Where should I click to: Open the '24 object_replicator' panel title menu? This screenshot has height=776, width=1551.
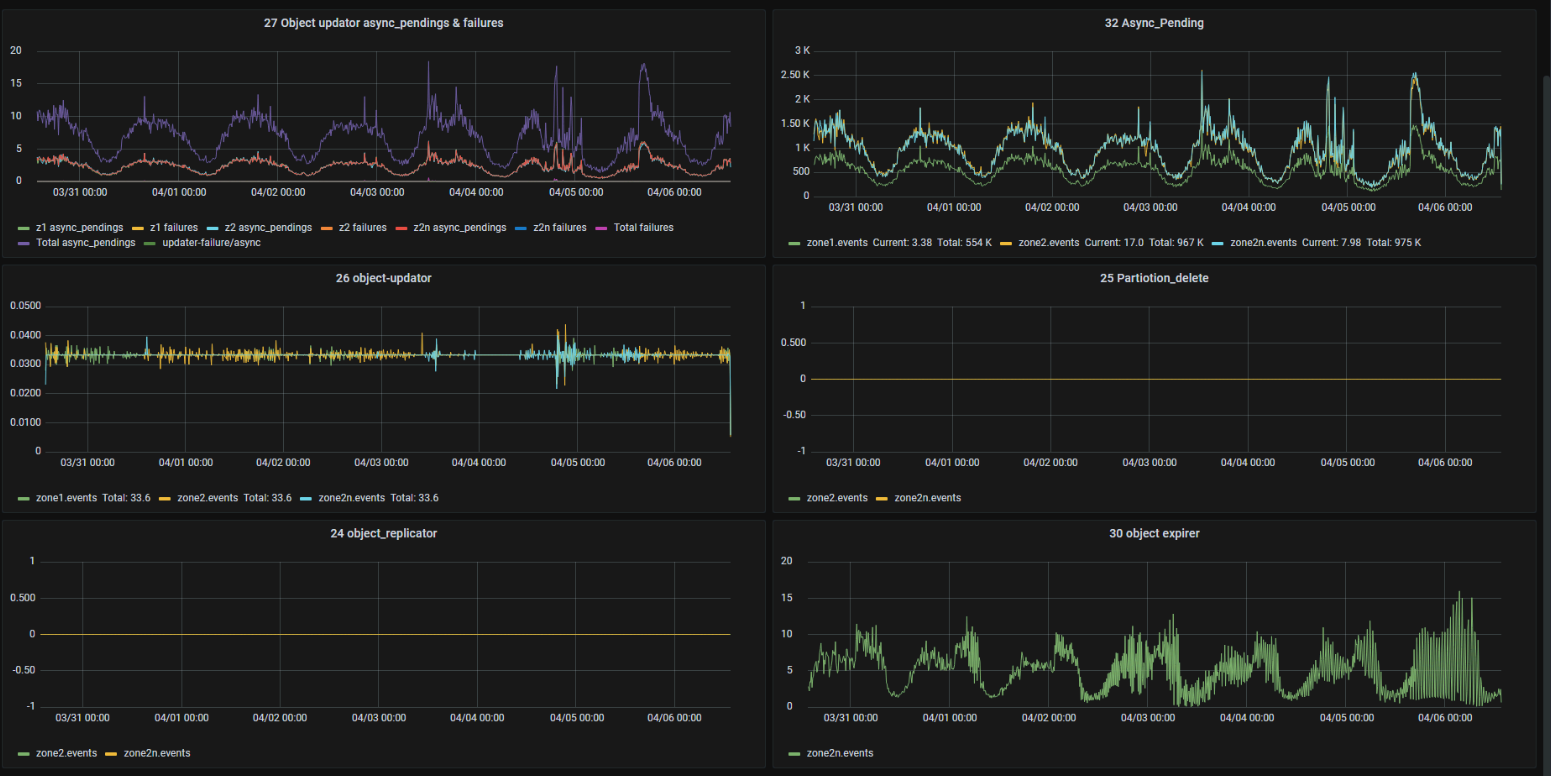[383, 533]
